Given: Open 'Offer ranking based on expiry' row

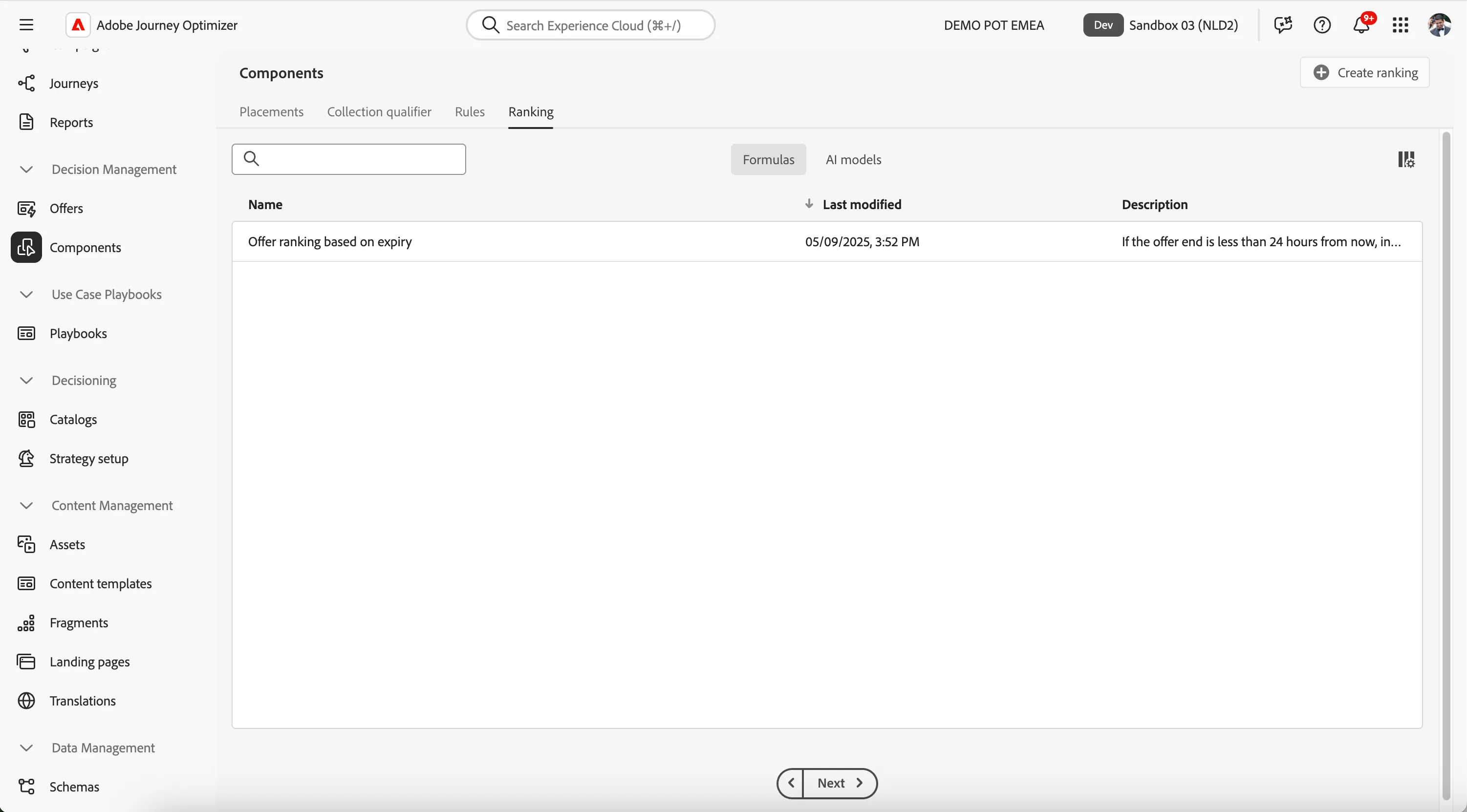Looking at the screenshot, I should (x=827, y=241).
